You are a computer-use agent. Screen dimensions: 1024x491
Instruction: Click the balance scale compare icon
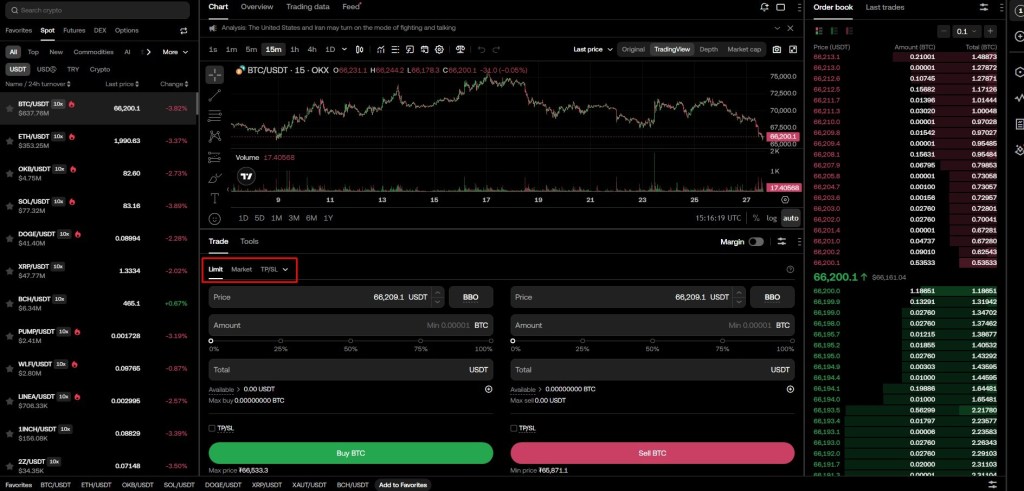tap(461, 50)
